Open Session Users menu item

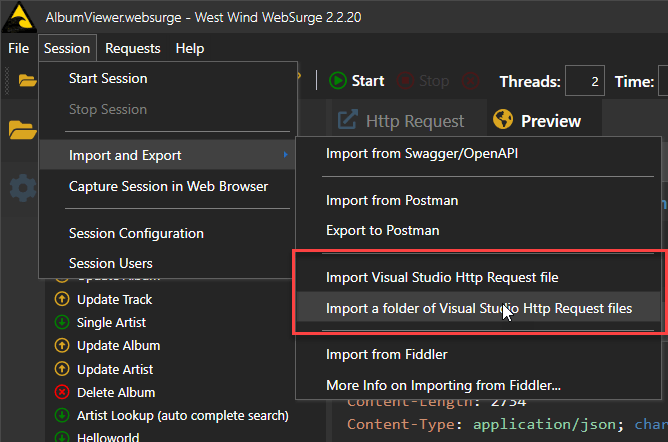[167, 263]
